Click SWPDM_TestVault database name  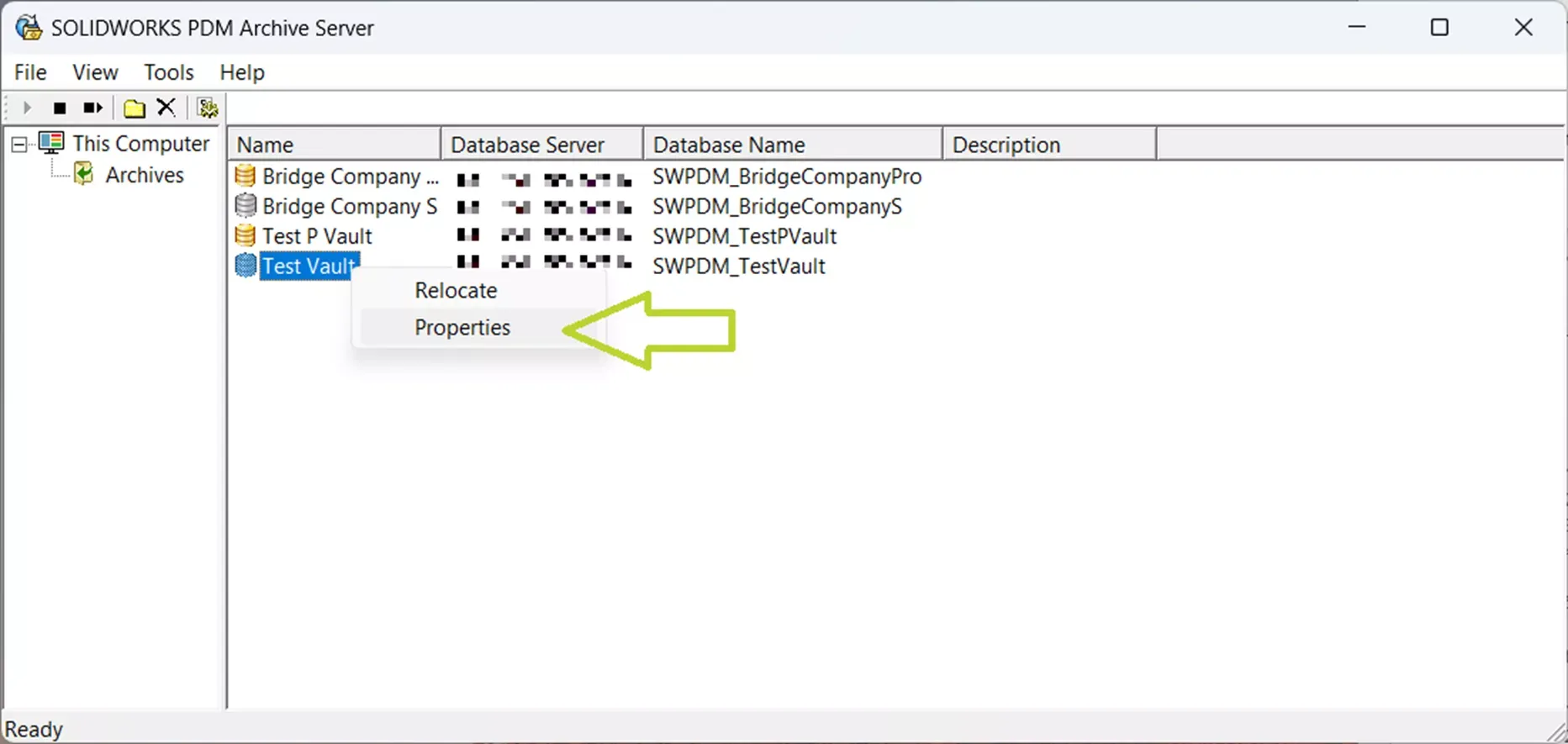pyautogui.click(x=739, y=266)
